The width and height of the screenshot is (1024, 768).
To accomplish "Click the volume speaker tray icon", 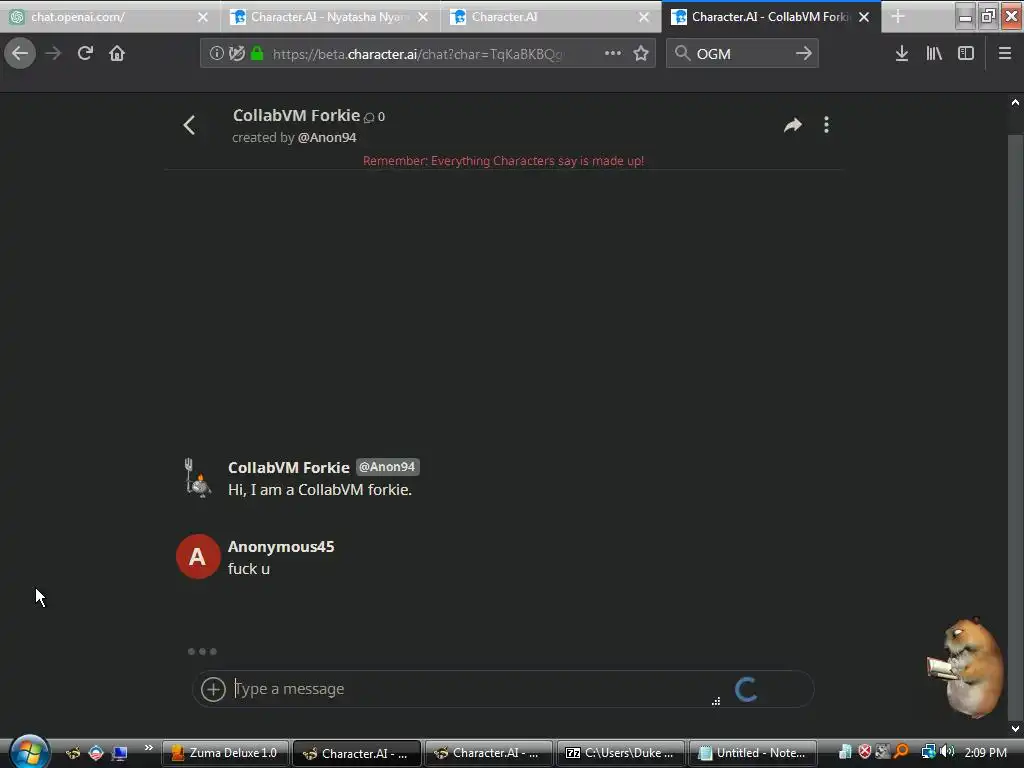I will tap(947, 752).
